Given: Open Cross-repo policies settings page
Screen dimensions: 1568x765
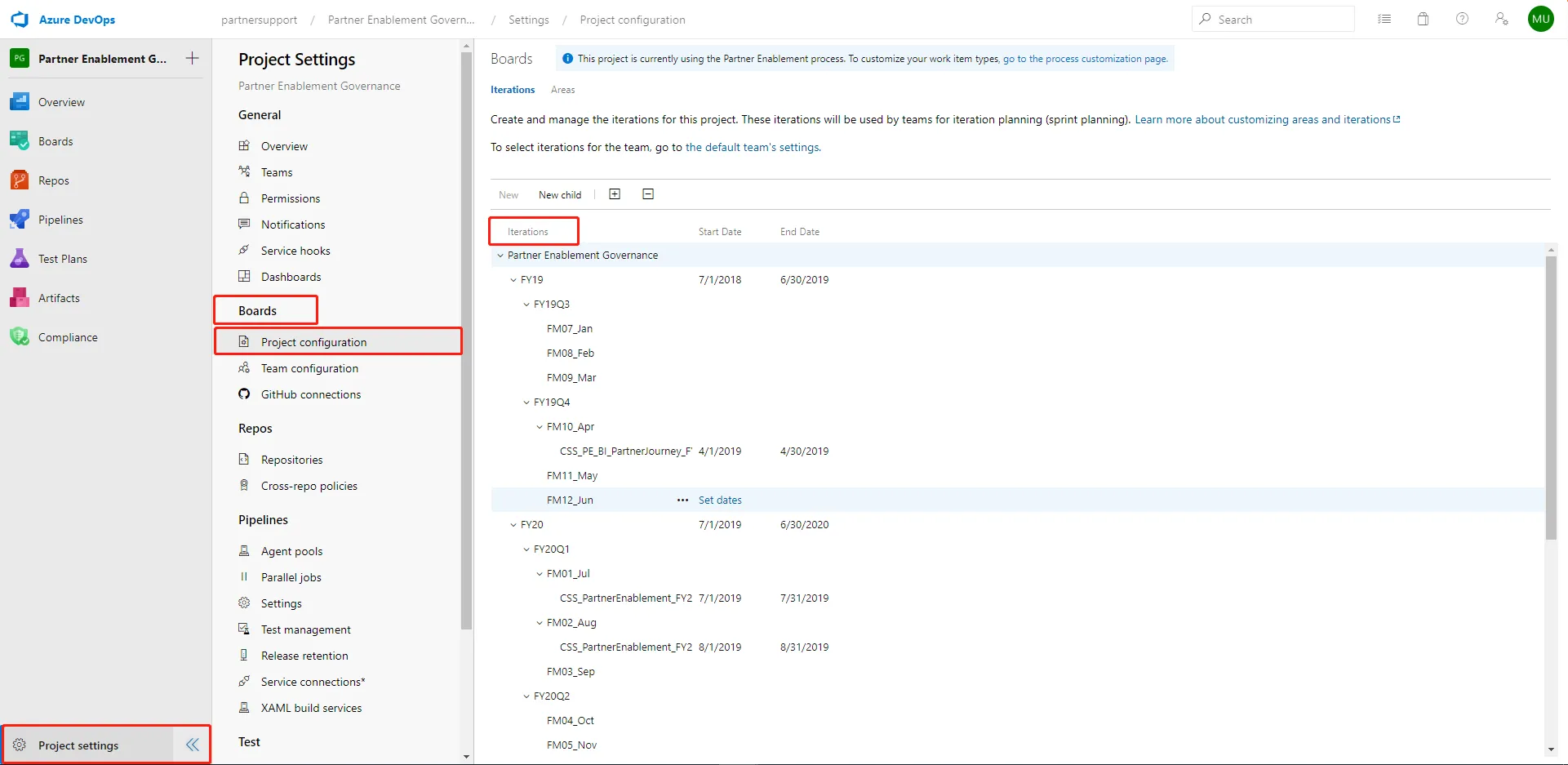Looking at the screenshot, I should click(x=309, y=486).
